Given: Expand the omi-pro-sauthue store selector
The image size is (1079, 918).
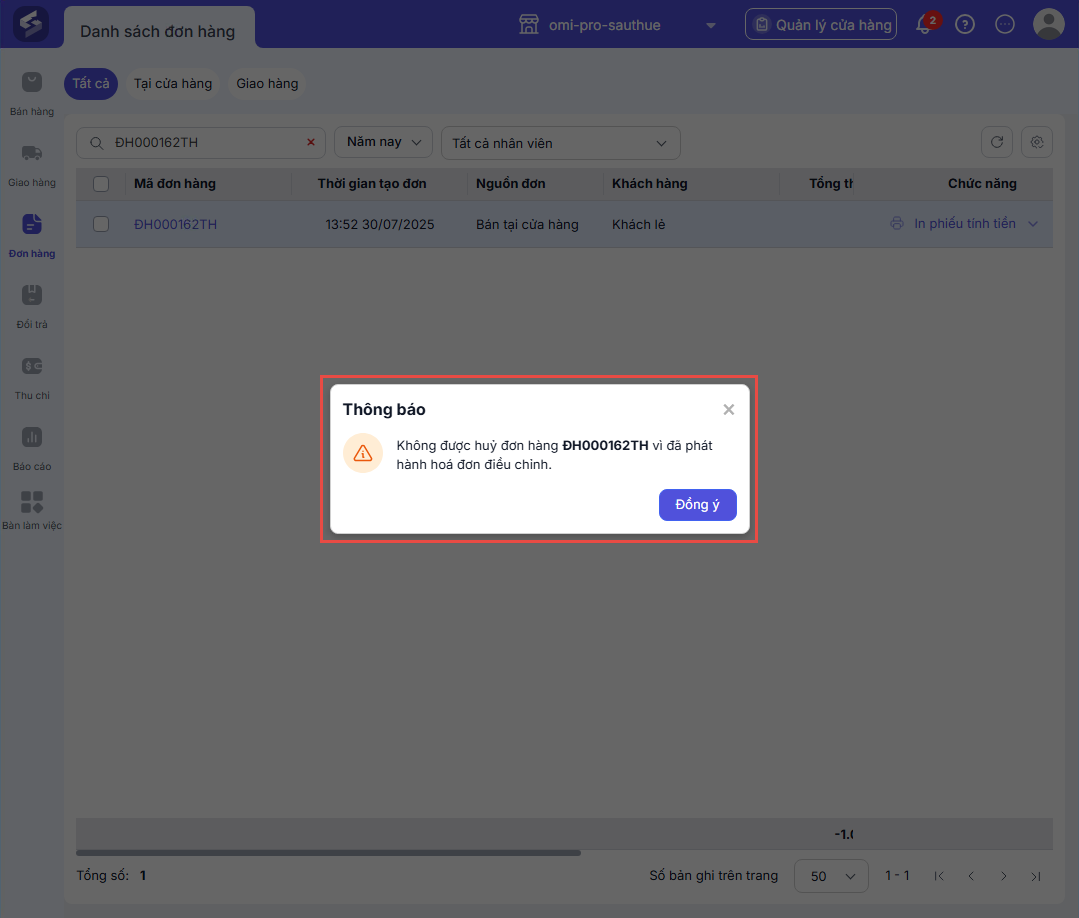Looking at the screenshot, I should [711, 25].
